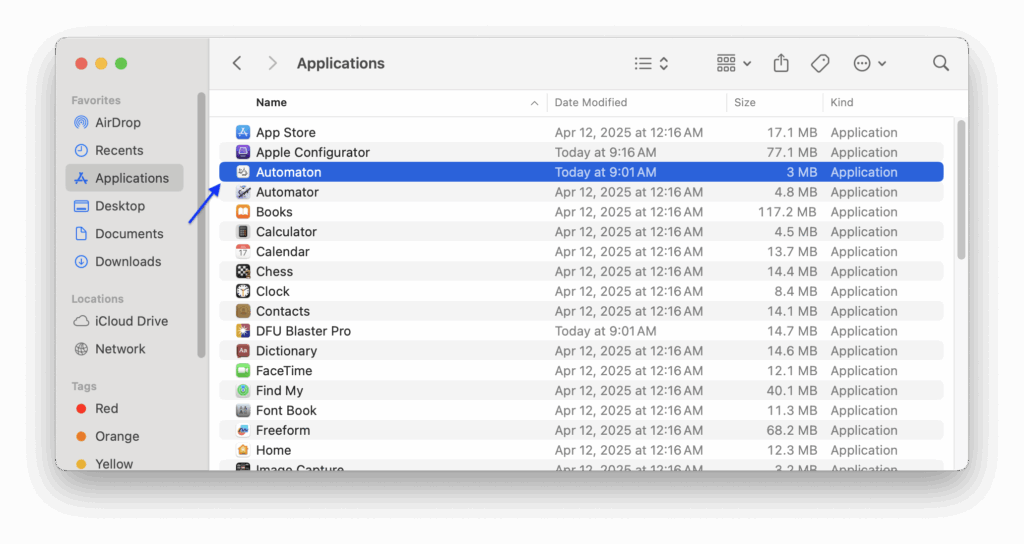The width and height of the screenshot is (1024, 544).
Task: Click the sidebar vertical scrollbar
Action: [201, 225]
